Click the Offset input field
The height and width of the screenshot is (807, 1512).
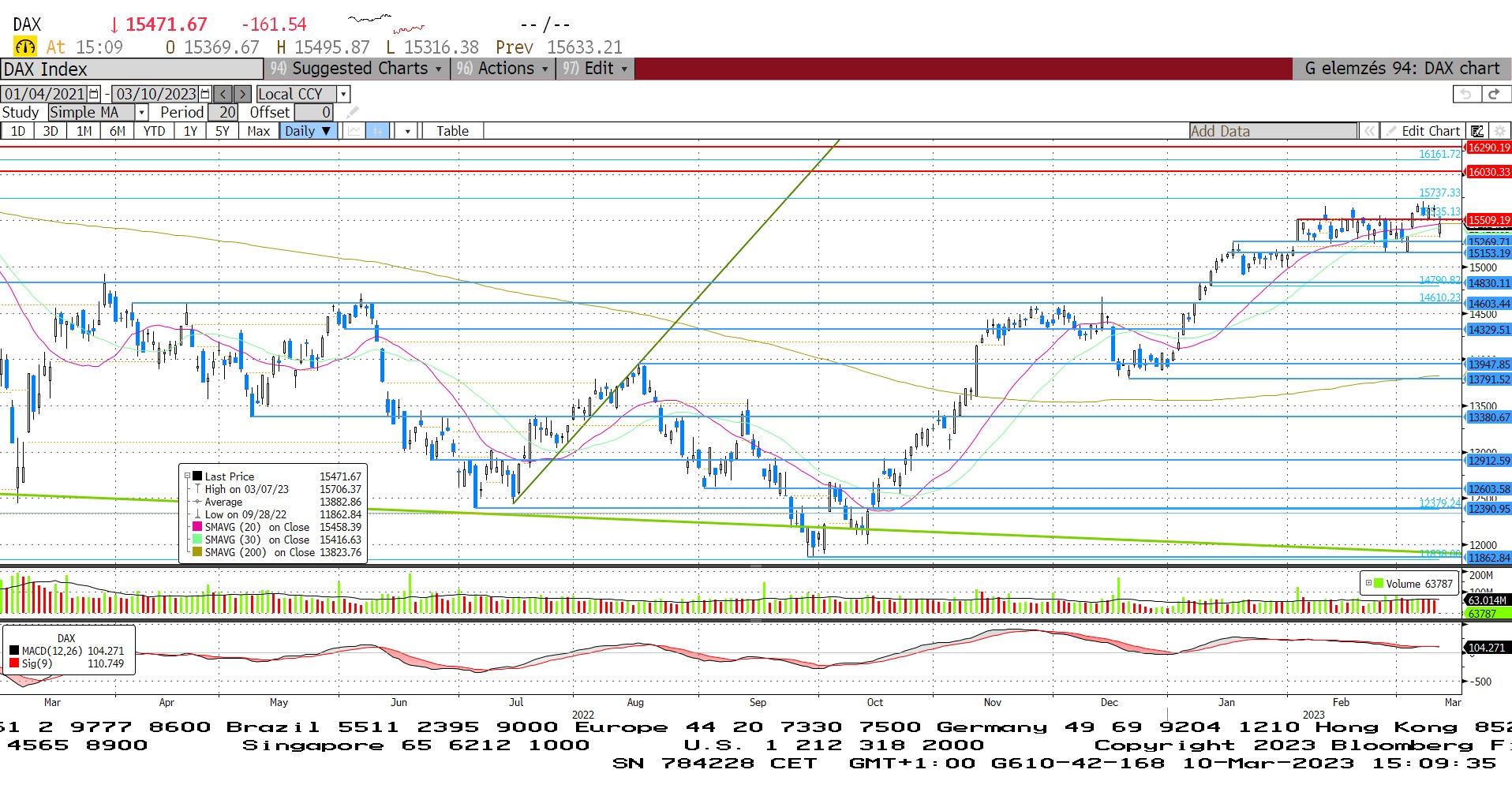(x=314, y=112)
